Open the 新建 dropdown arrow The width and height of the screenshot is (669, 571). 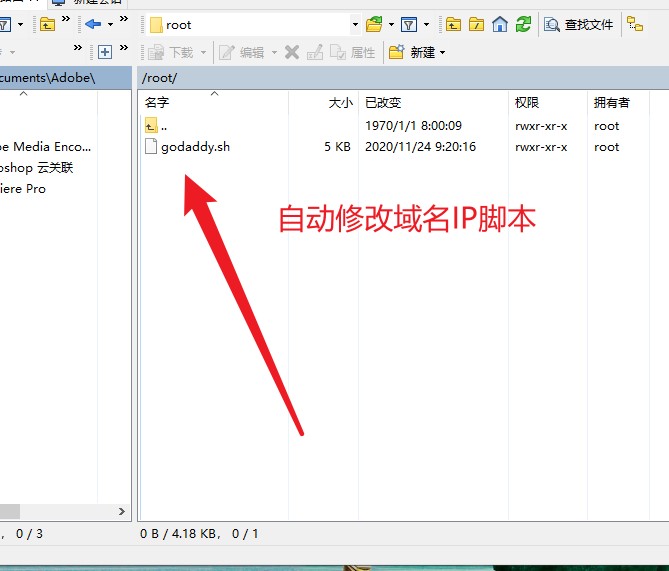click(442, 52)
